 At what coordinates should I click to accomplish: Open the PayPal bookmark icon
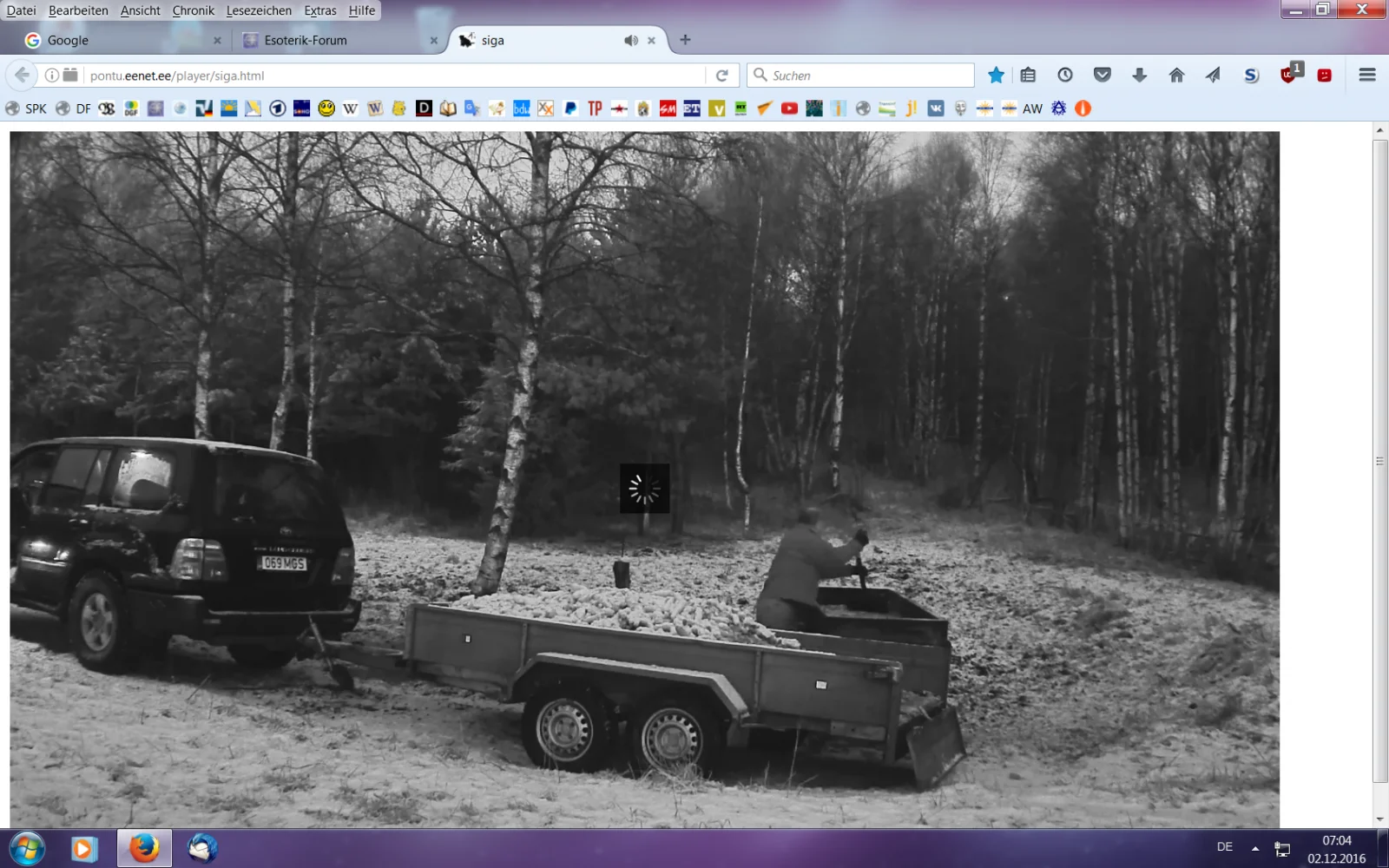point(570,108)
